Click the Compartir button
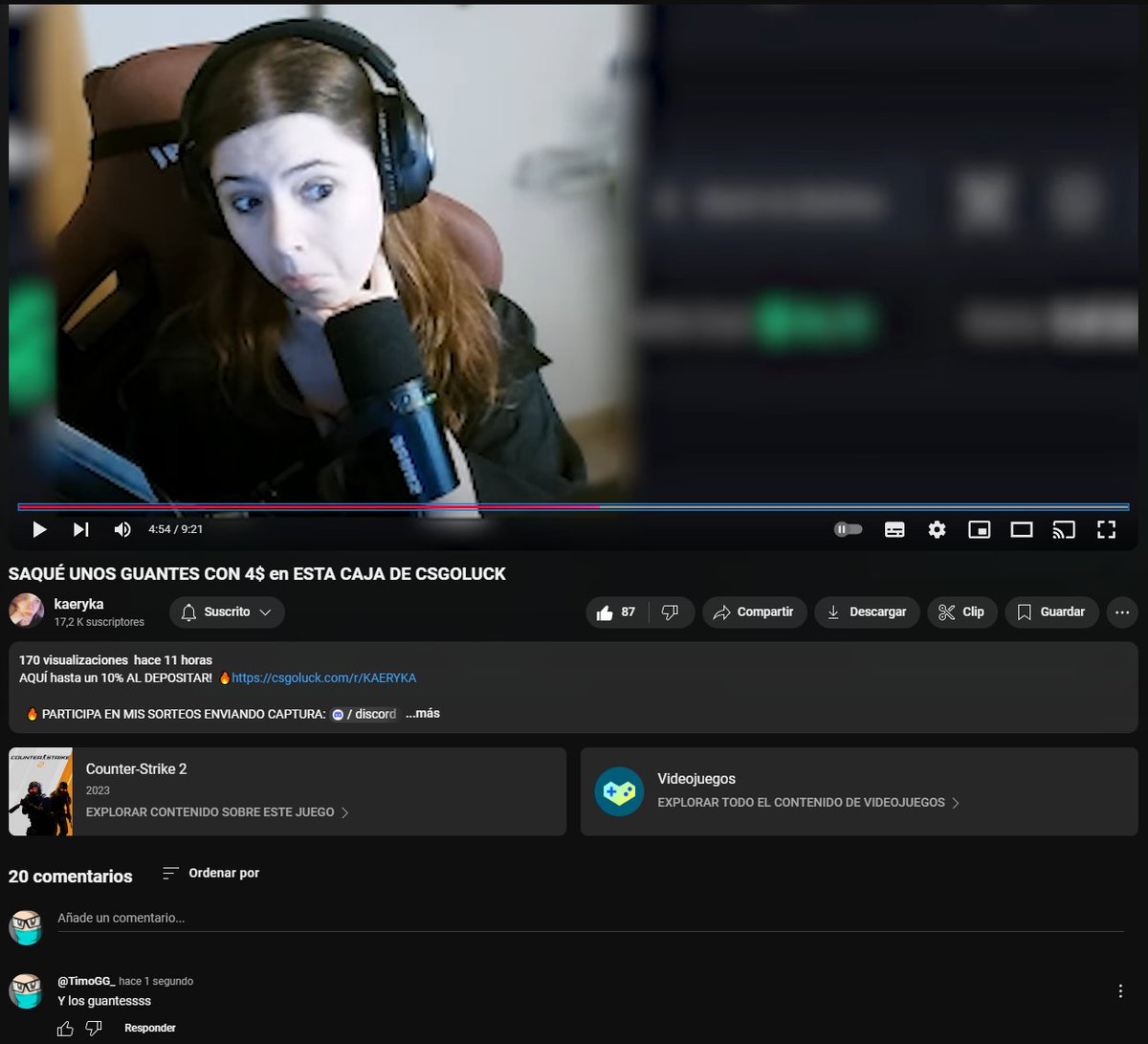1148x1044 pixels. click(754, 612)
